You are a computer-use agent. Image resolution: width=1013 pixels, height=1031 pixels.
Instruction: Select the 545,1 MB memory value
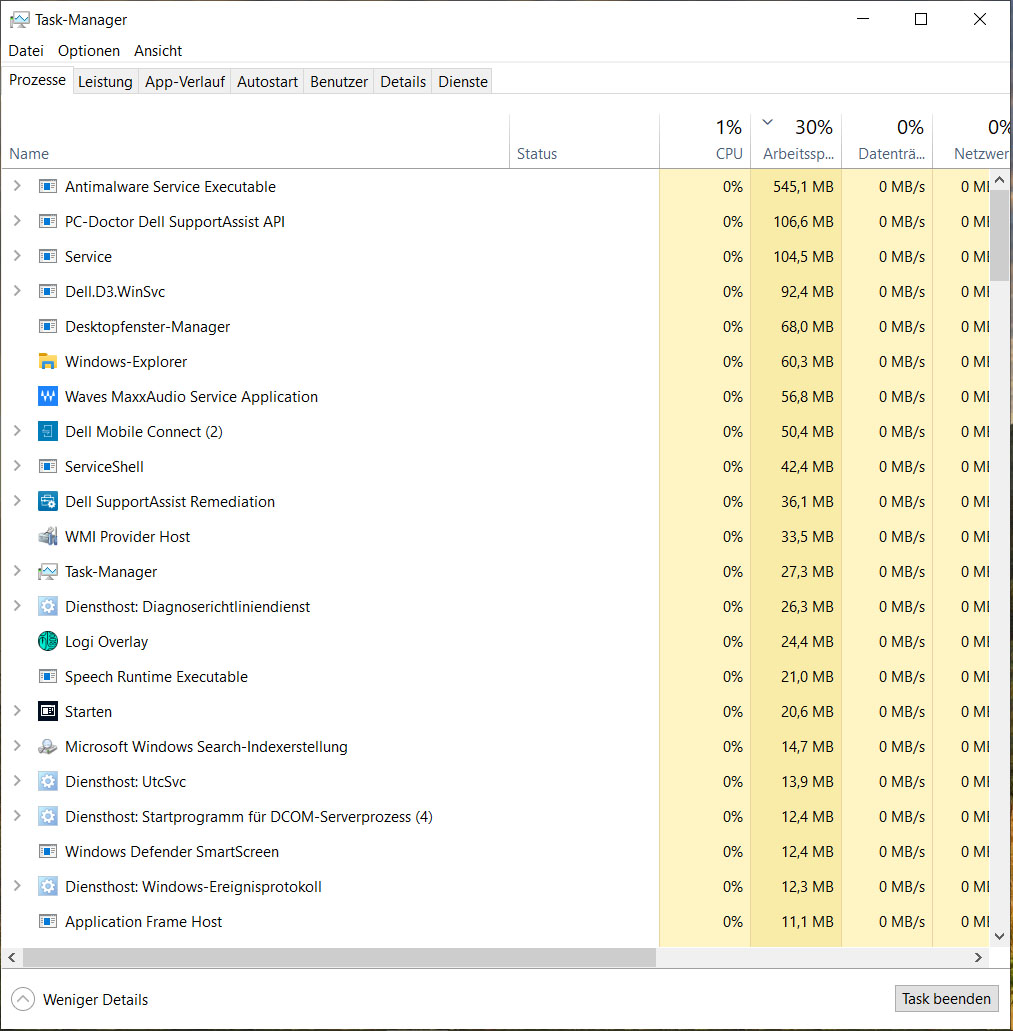click(x=803, y=187)
